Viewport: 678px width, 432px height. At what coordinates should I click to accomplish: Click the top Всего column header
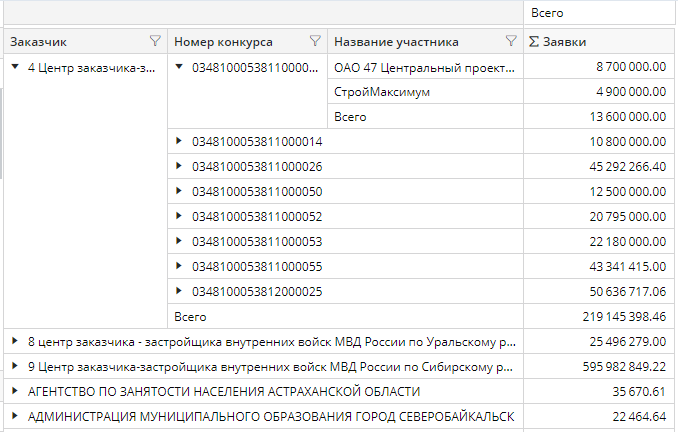[x=600, y=13]
